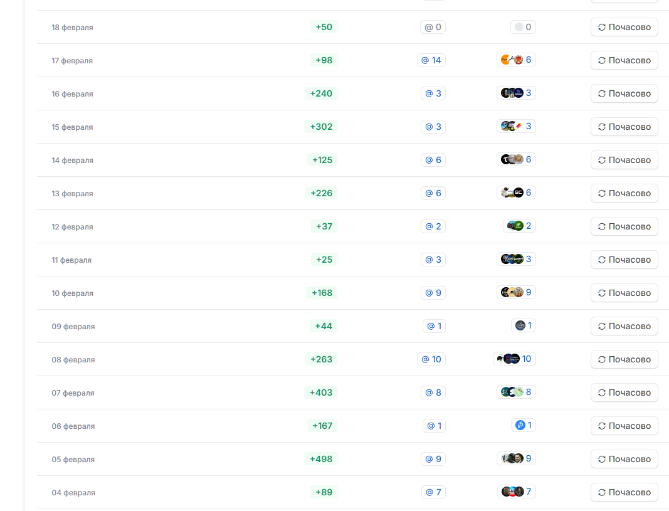This screenshot has width=669, height=511.
Task: Open hourly stats for 07 февраля
Action: [x=624, y=393]
